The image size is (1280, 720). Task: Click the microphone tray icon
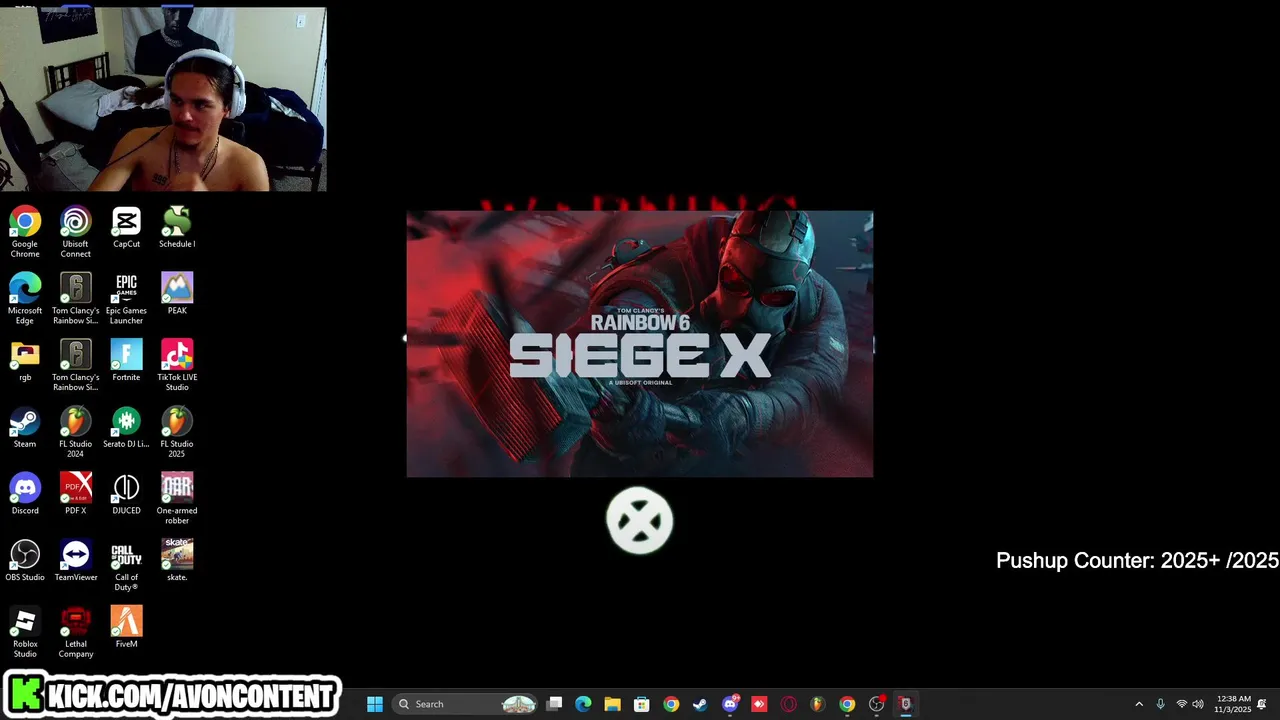click(1160, 704)
